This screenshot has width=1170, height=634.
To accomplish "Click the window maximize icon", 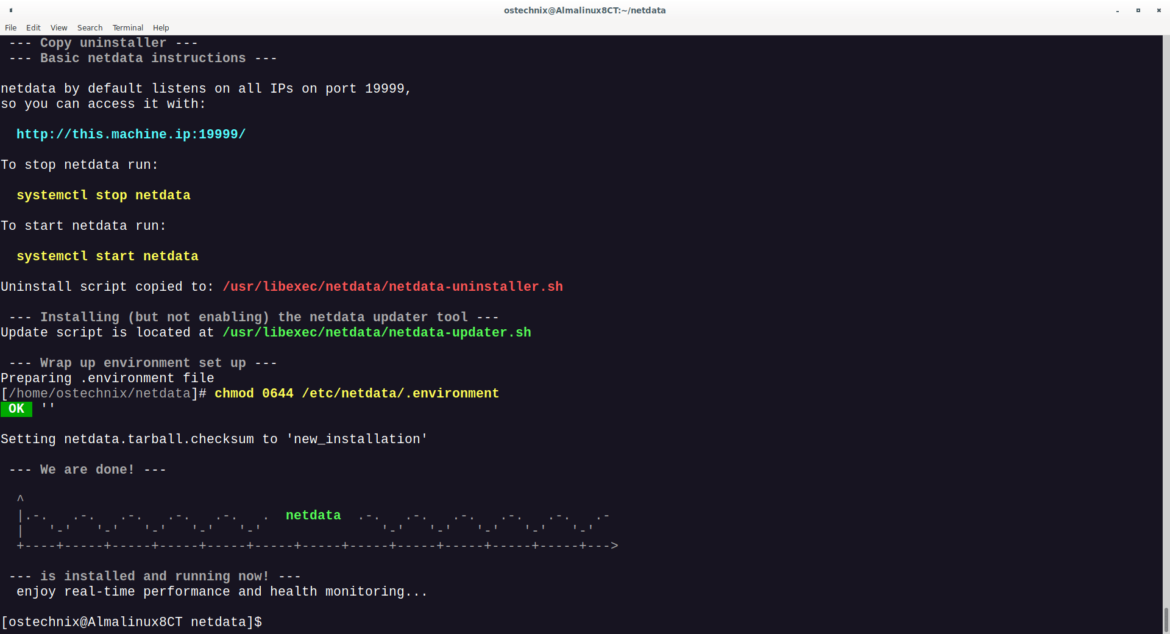I will [x=1138, y=10].
